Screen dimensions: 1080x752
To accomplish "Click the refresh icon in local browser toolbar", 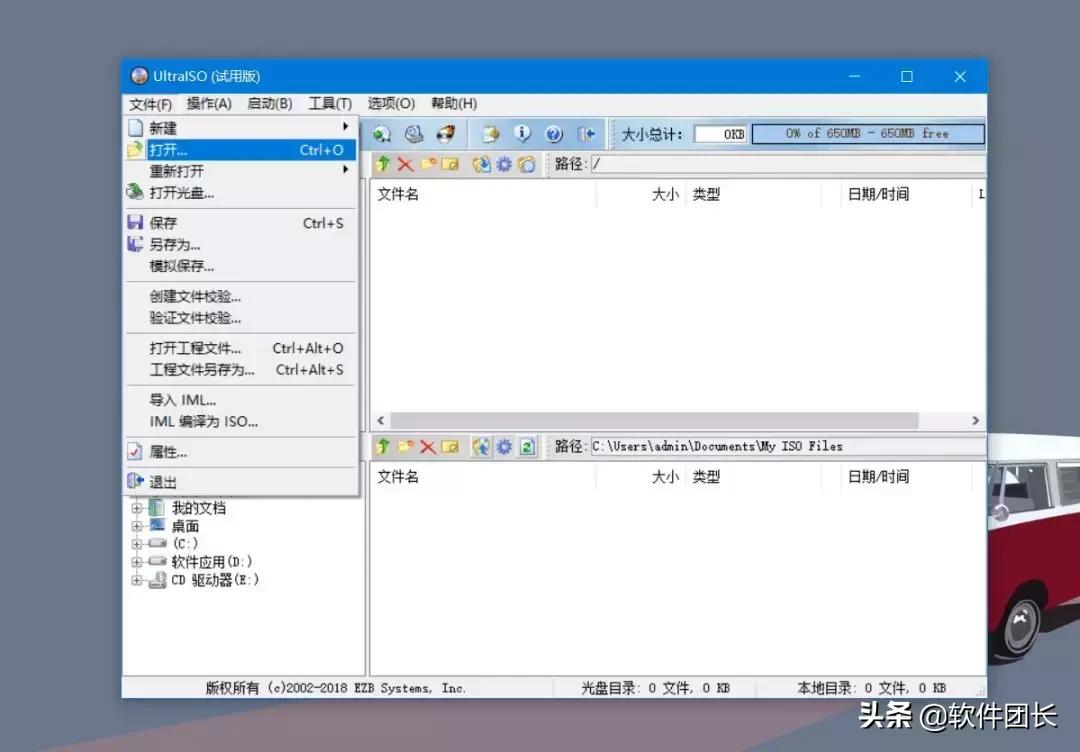I will [x=525, y=447].
